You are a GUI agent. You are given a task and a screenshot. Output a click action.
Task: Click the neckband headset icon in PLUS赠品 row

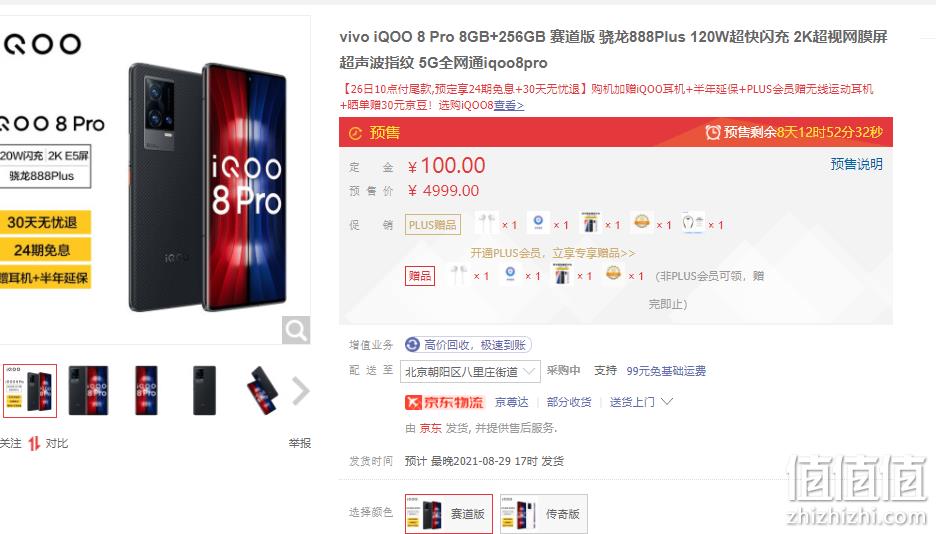pyautogui.click(x=693, y=223)
